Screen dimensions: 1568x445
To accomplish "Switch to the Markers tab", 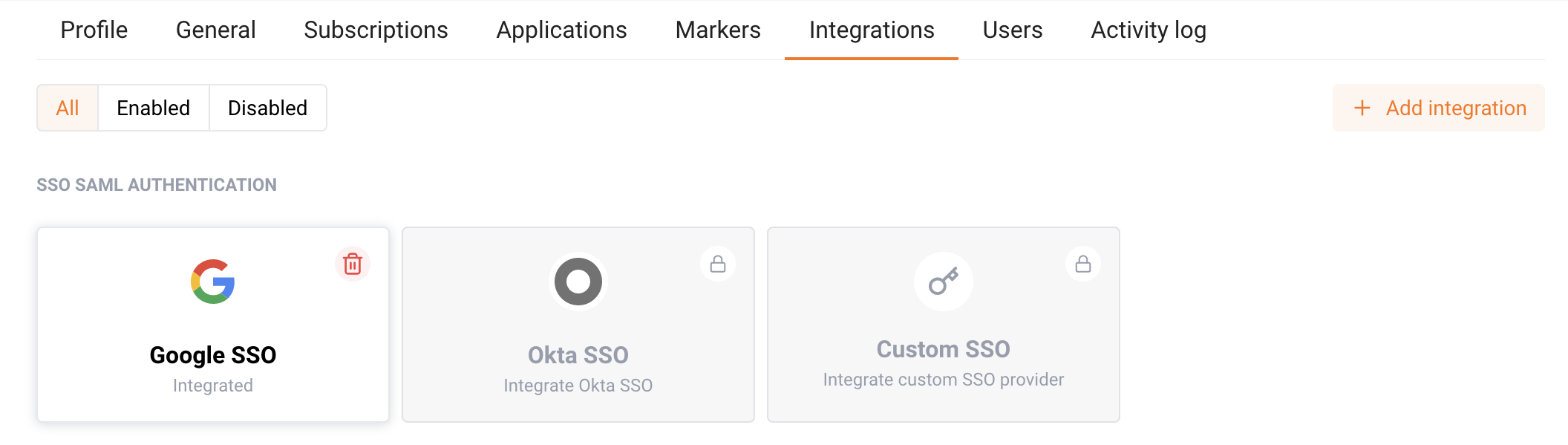I will tap(718, 30).
